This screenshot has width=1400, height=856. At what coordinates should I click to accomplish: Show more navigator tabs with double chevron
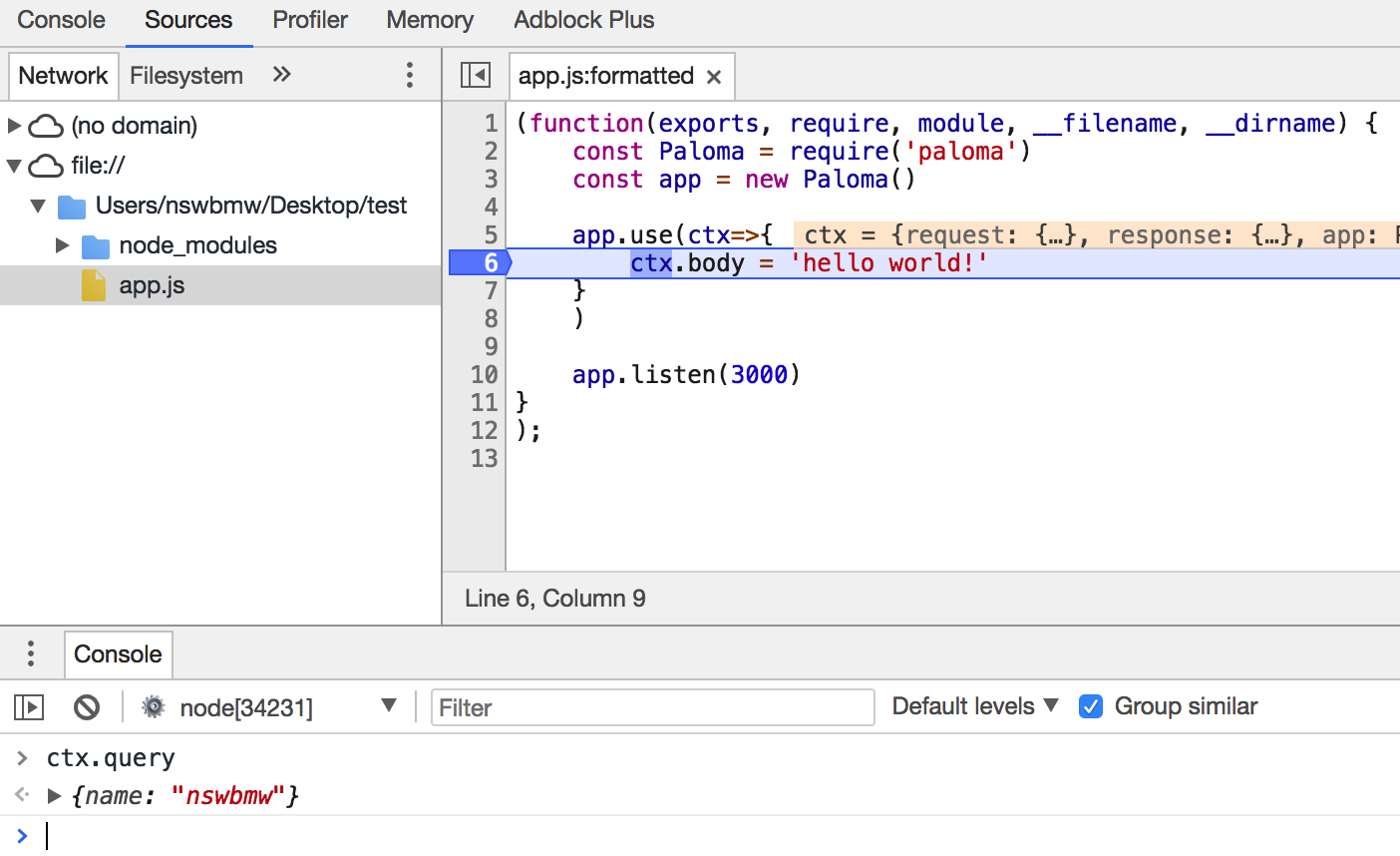282,75
